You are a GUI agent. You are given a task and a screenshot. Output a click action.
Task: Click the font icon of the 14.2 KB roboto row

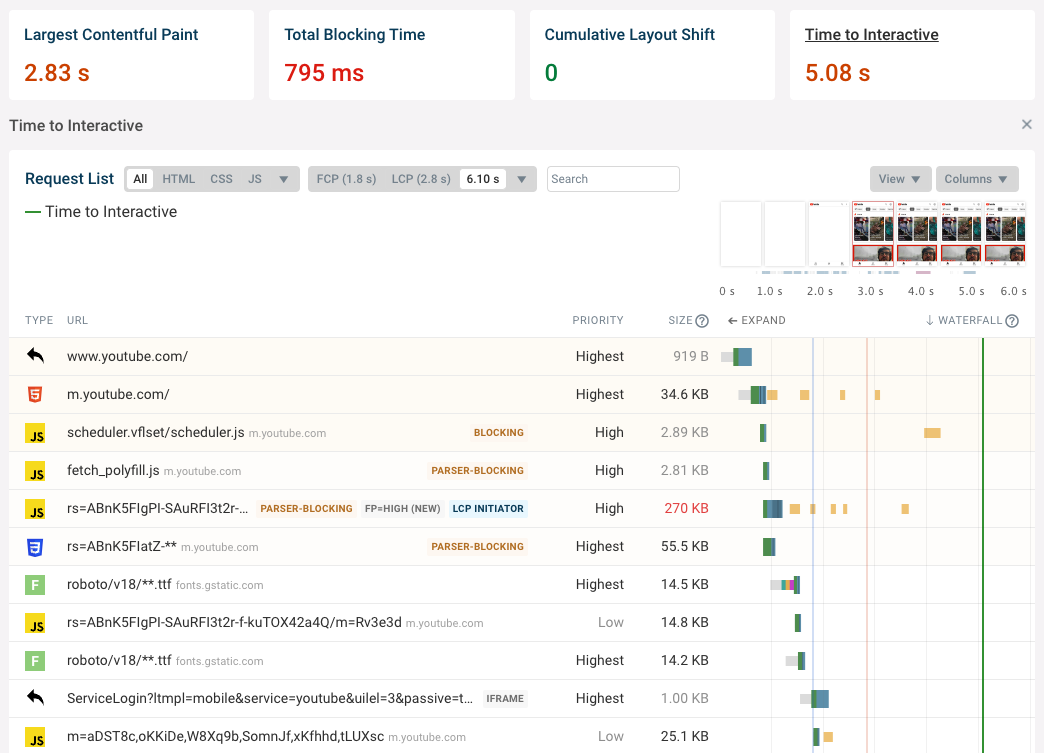(x=35, y=661)
